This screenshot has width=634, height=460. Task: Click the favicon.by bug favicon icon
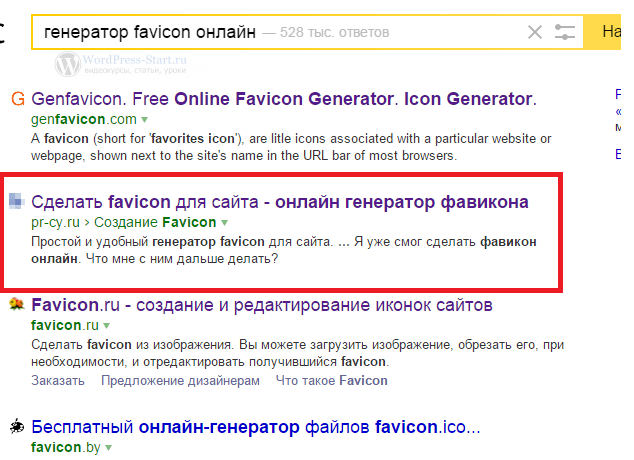click(x=17, y=426)
